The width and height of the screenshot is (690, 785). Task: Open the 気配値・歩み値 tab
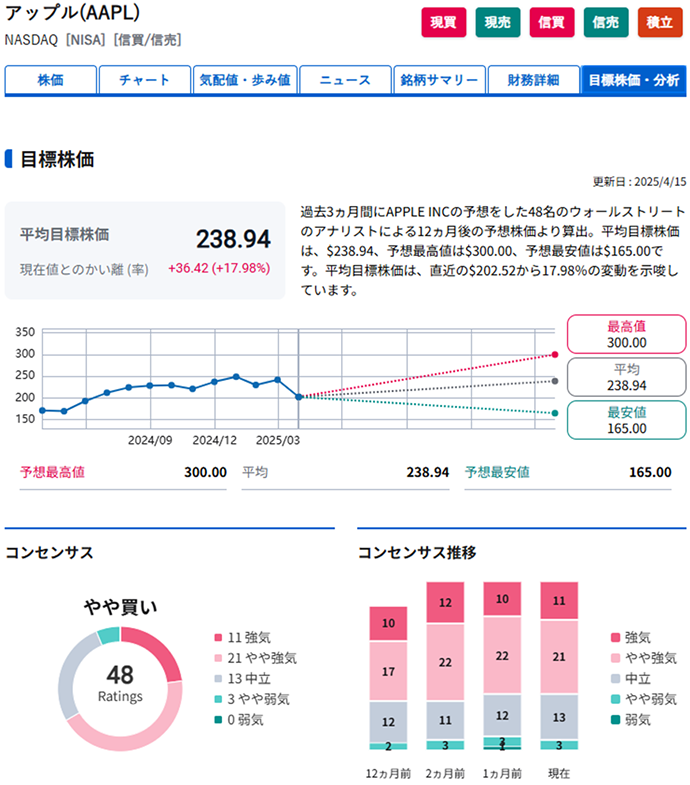click(245, 80)
